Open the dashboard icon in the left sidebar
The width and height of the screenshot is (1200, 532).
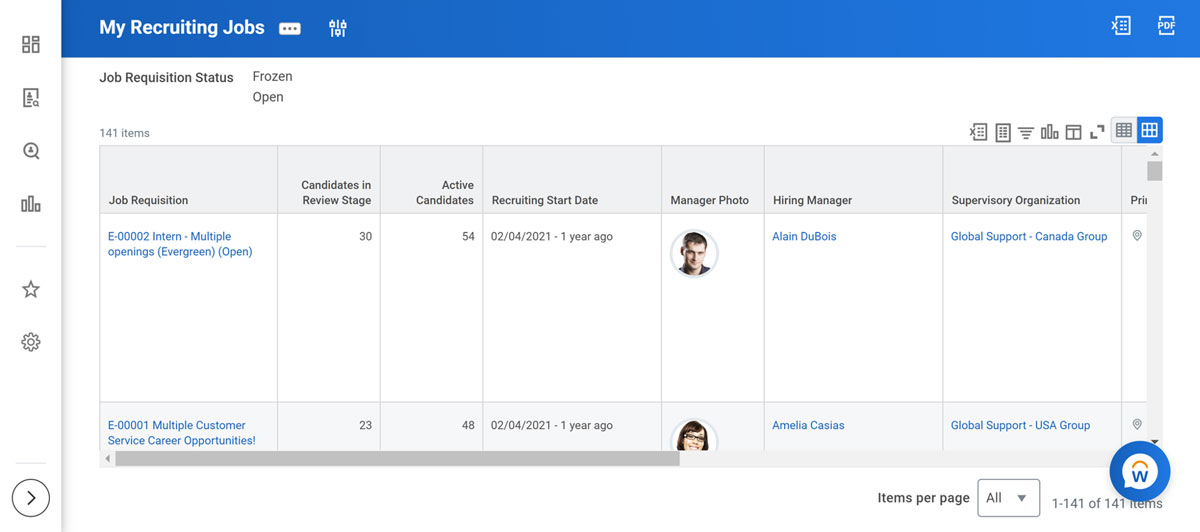click(31, 44)
